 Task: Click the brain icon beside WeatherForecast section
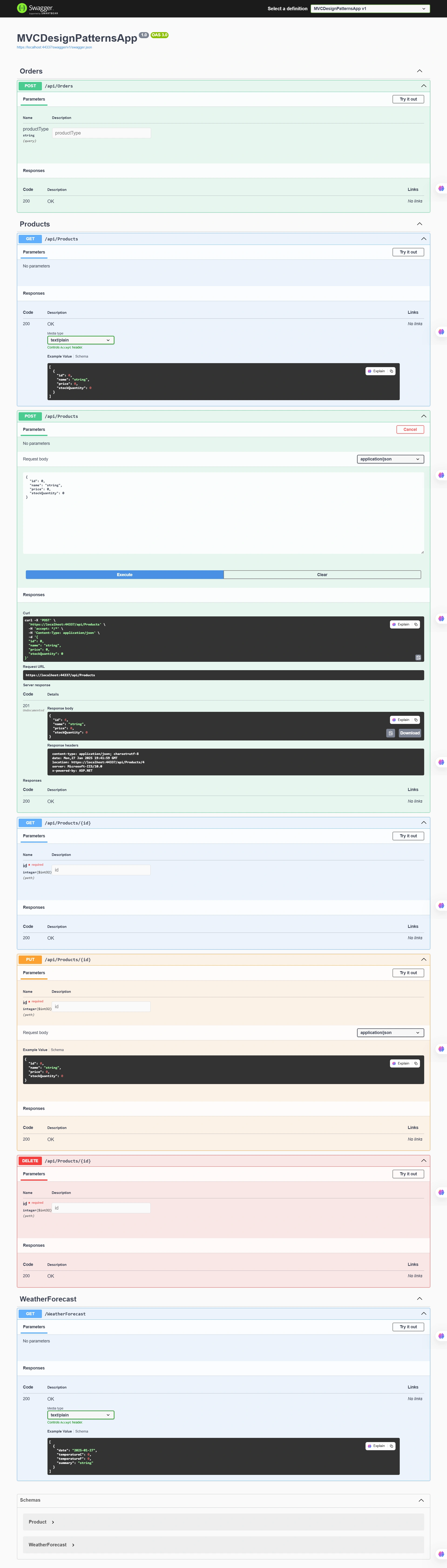(441, 1336)
